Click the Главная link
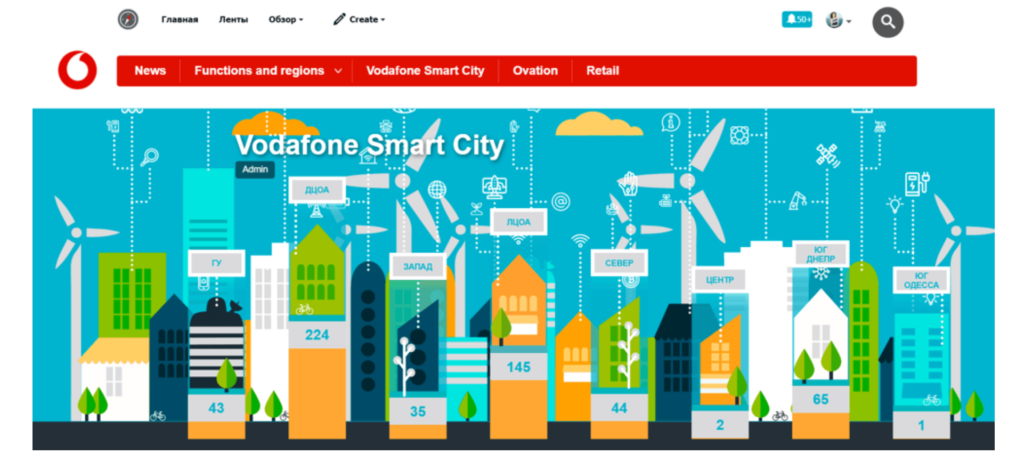This screenshot has width=1024, height=470. (x=180, y=19)
